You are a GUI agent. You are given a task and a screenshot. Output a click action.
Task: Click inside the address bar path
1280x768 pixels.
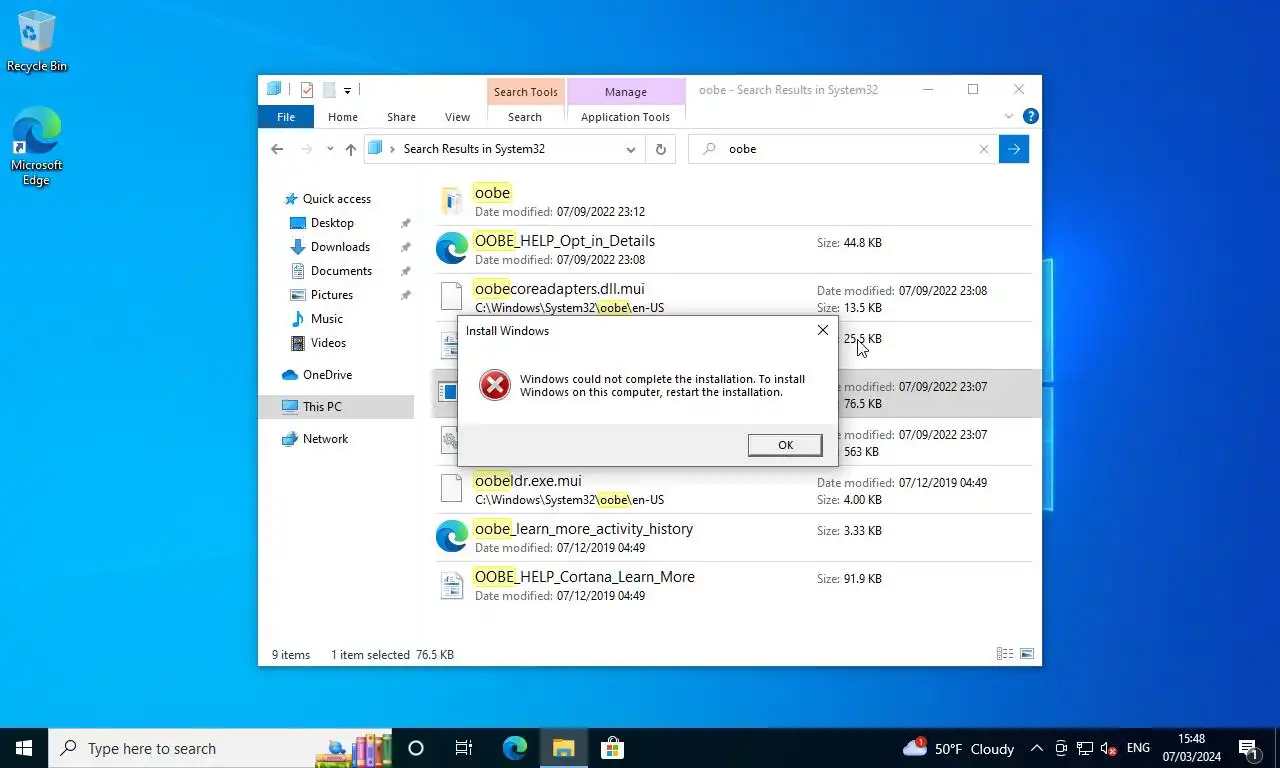pos(504,149)
